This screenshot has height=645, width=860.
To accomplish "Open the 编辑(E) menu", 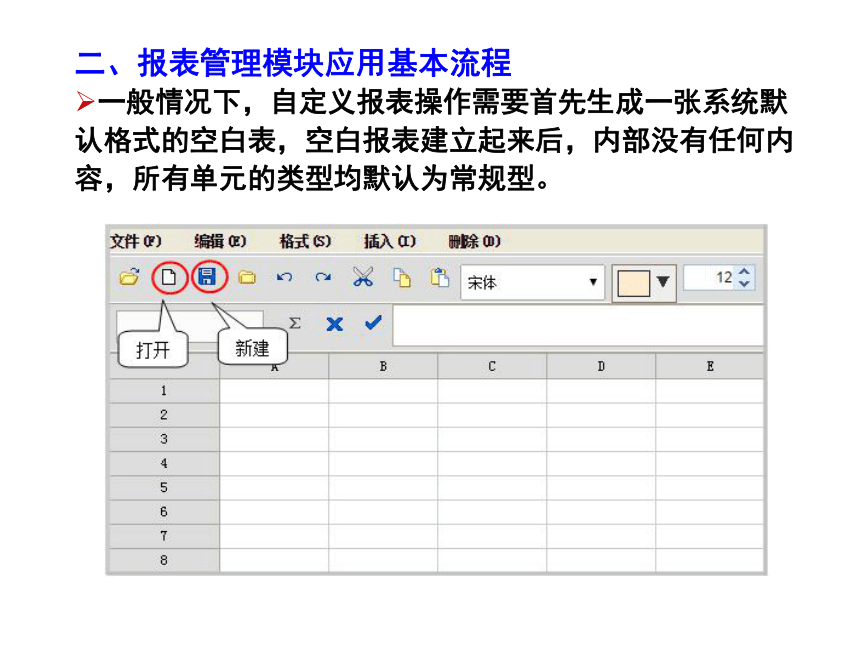I will [220, 241].
